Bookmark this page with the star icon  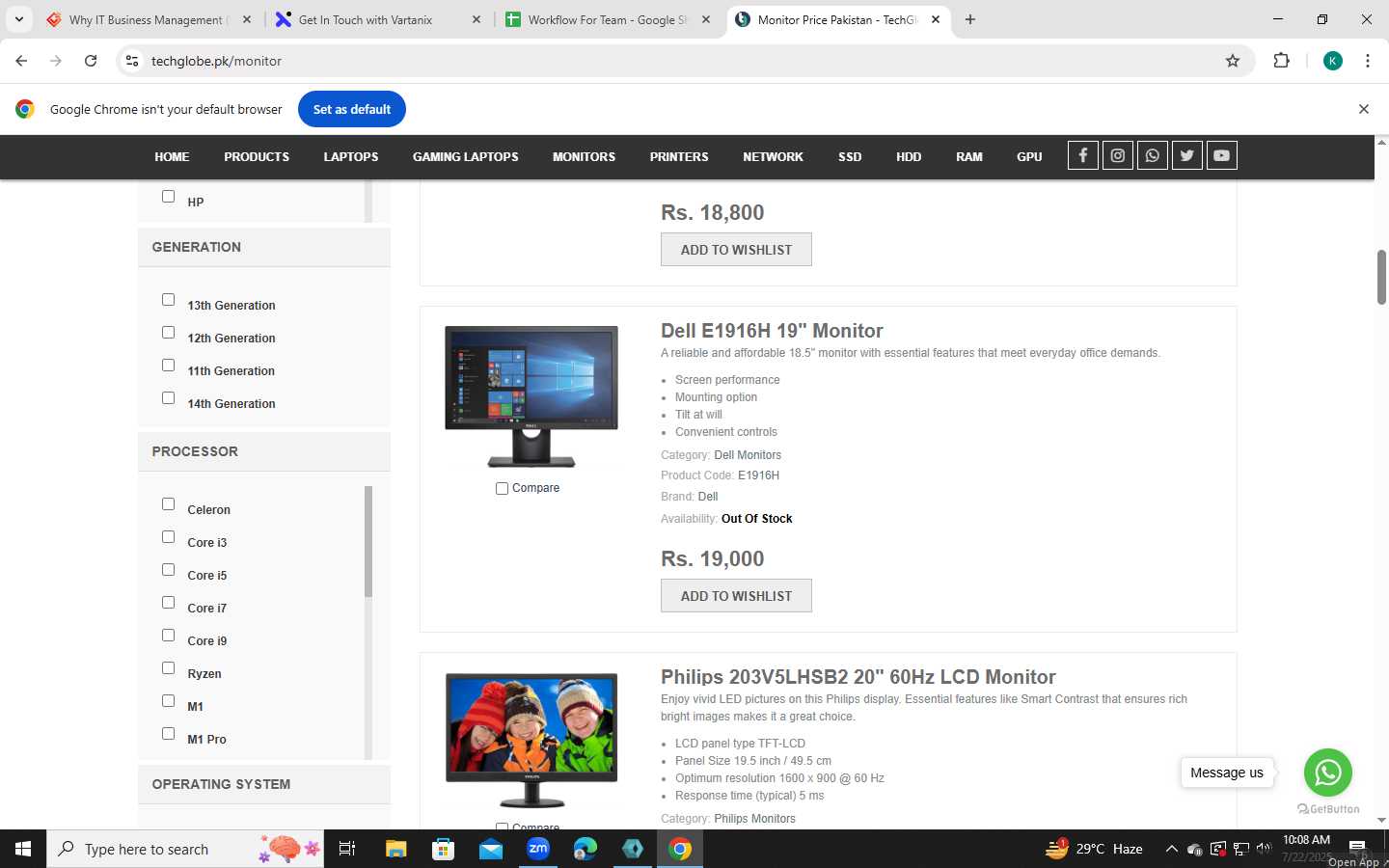click(1233, 61)
